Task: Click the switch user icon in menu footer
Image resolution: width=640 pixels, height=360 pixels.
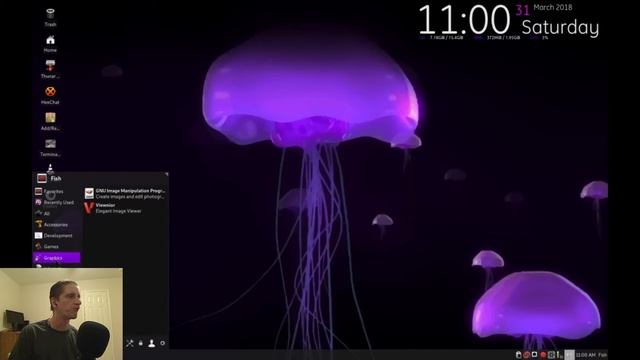Action: (151, 343)
